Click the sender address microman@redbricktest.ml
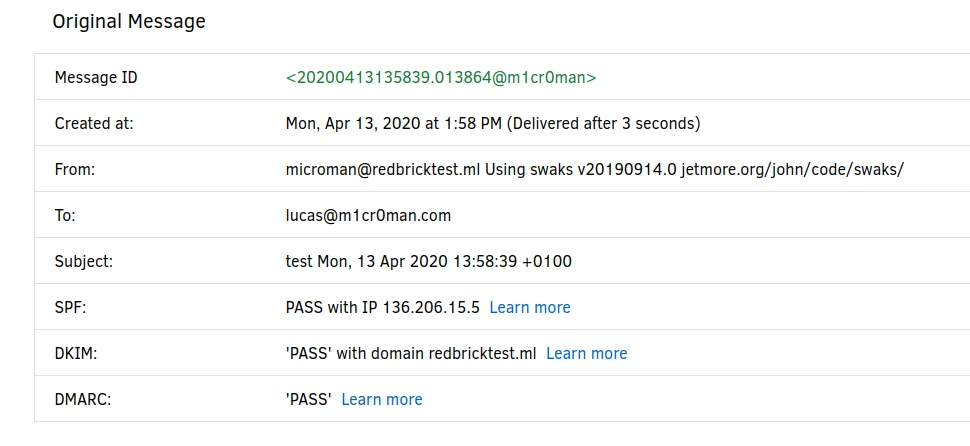The width and height of the screenshot is (970, 446). [383, 169]
